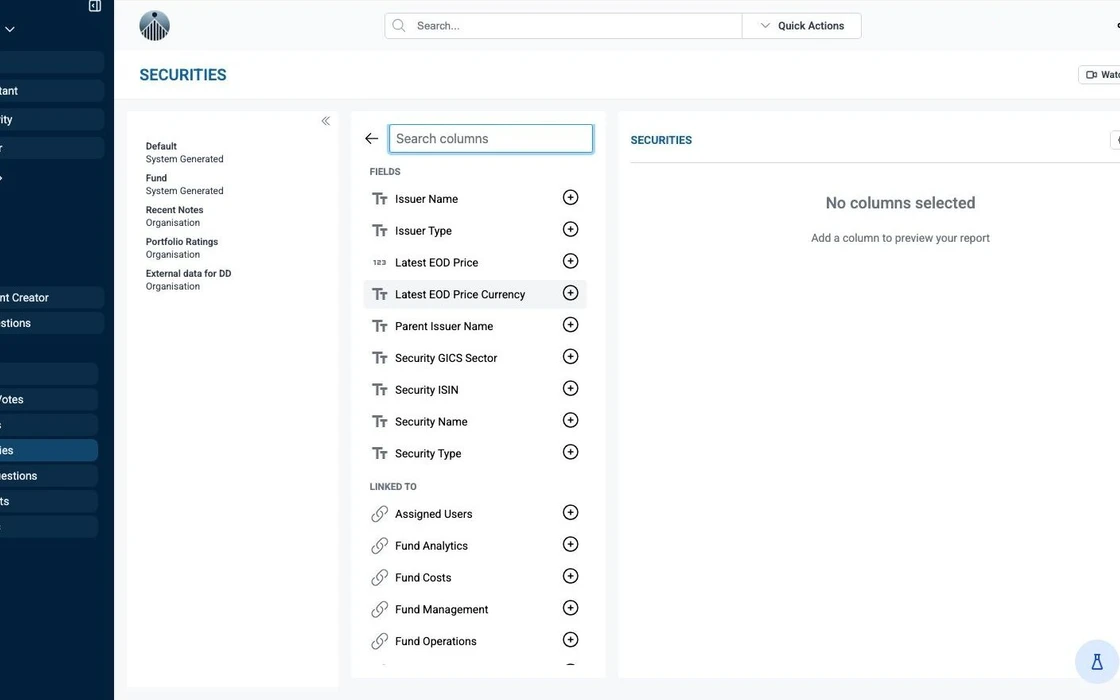Add the Fund Operations linked column
The height and width of the screenshot is (700, 1120).
pos(570,640)
